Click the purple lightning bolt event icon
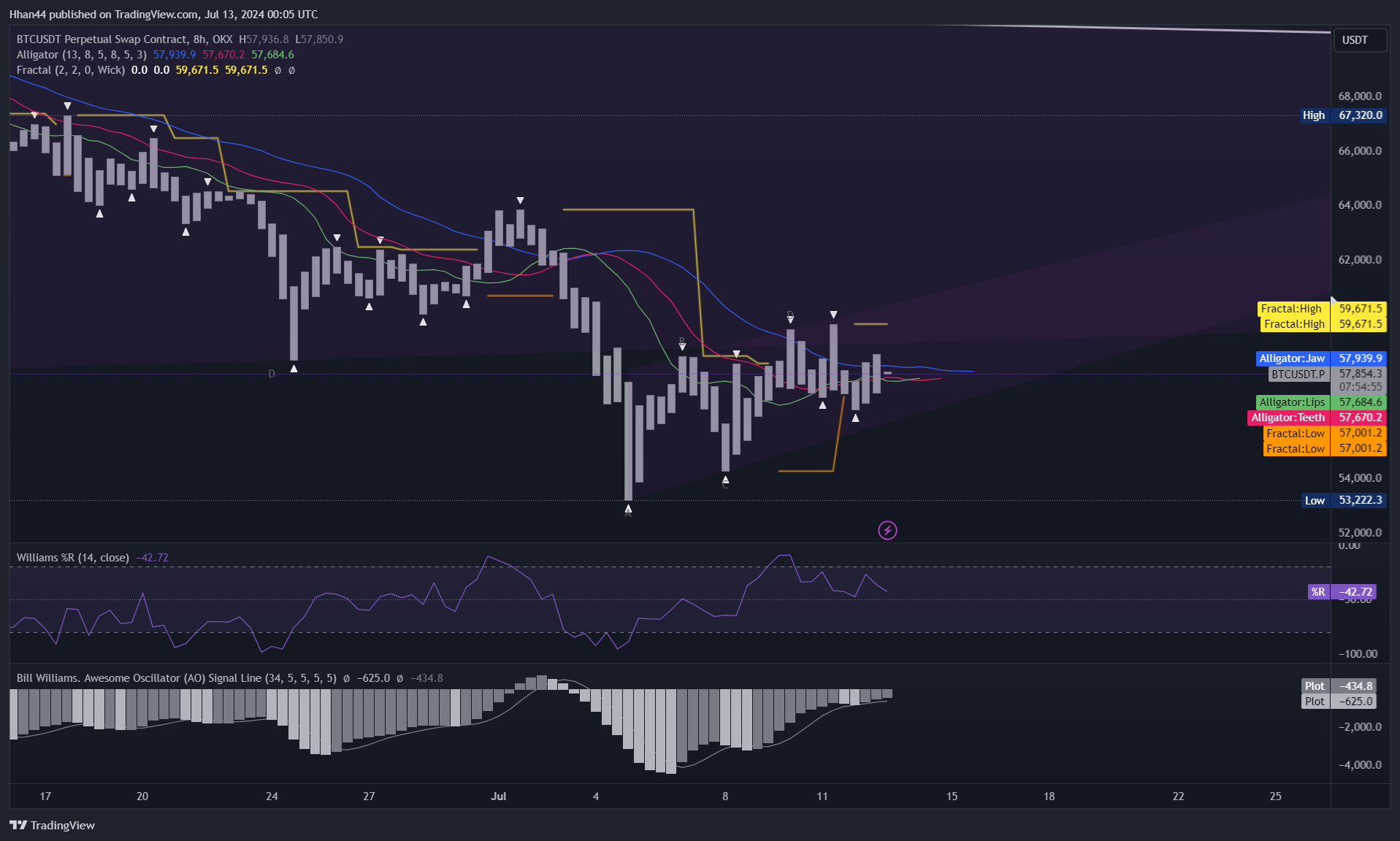1400x841 pixels. coord(887,530)
